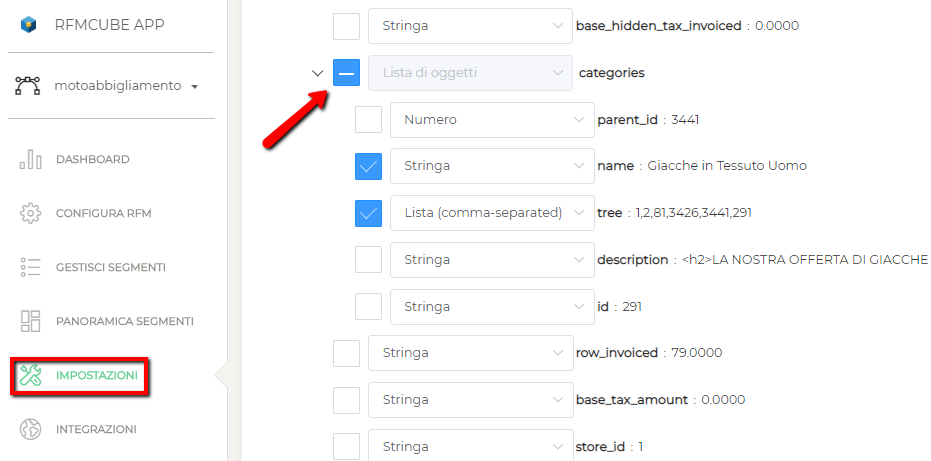
Task: Open the Dashboard menu item
Action: [92, 159]
